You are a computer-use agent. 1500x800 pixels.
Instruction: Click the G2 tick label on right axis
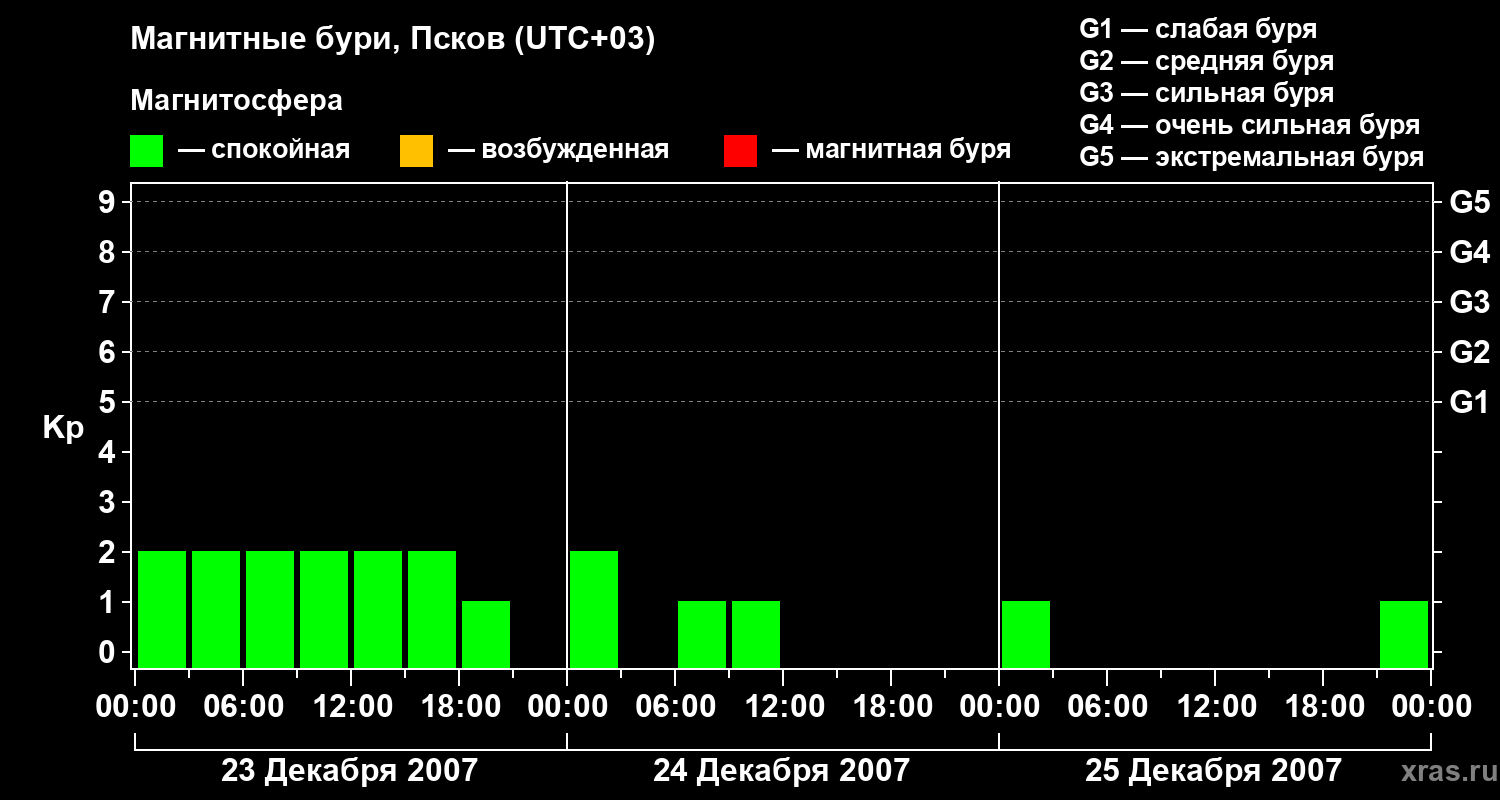point(1469,352)
